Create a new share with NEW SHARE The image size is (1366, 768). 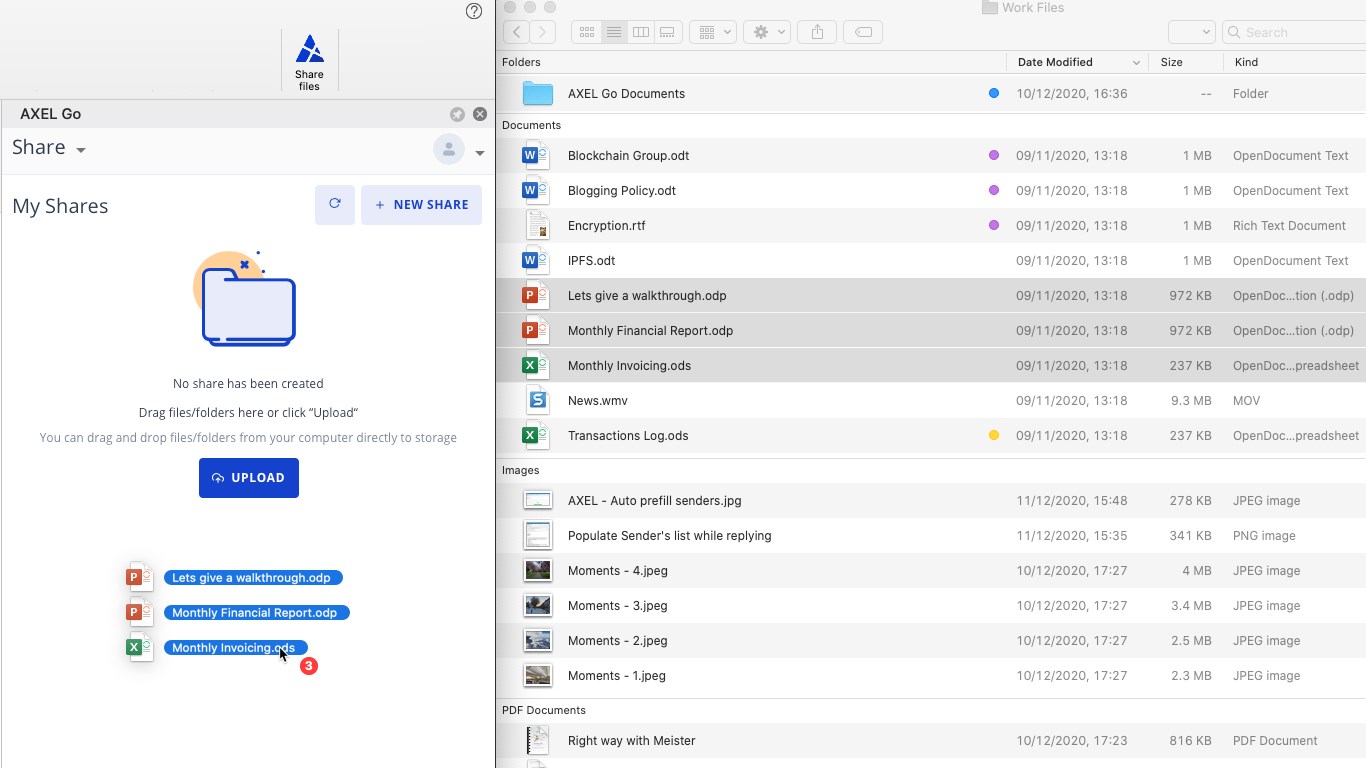point(421,204)
